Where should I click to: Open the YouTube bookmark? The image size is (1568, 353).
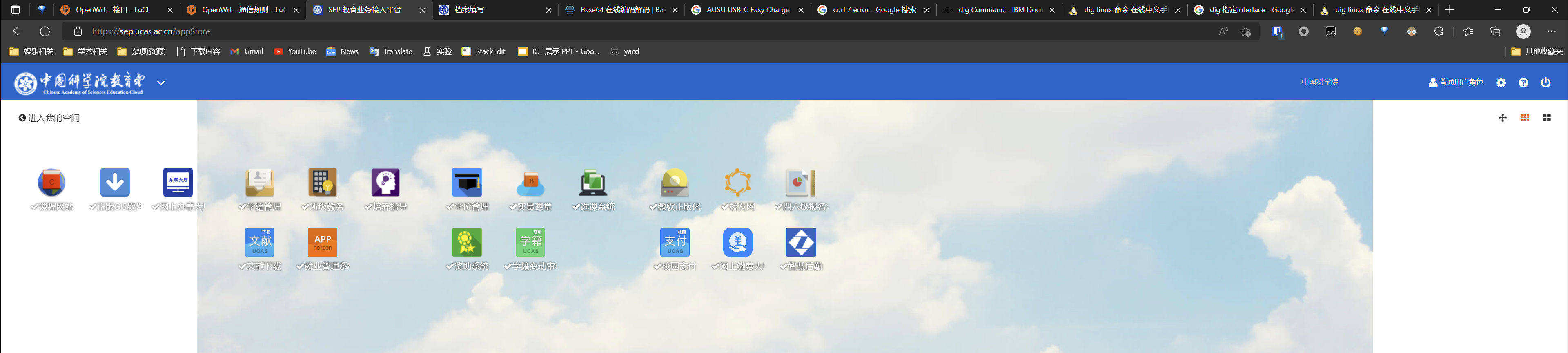295,52
